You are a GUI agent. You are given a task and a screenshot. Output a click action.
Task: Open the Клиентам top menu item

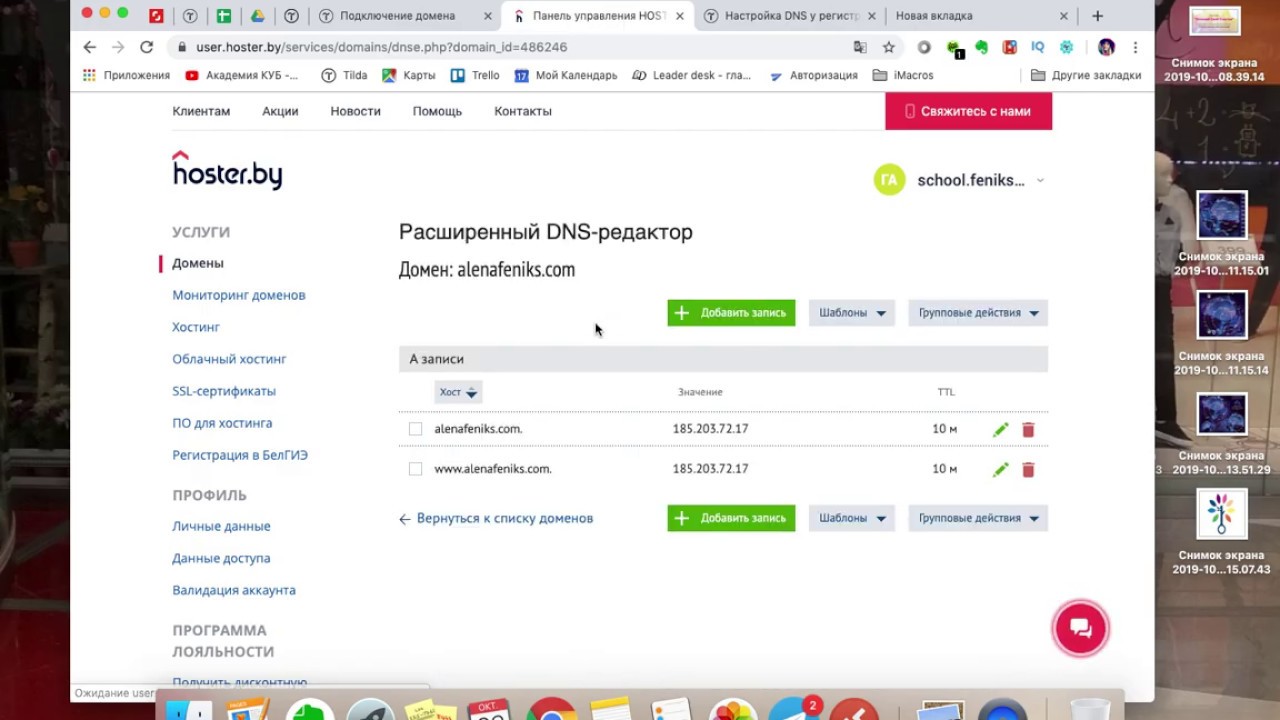[201, 111]
